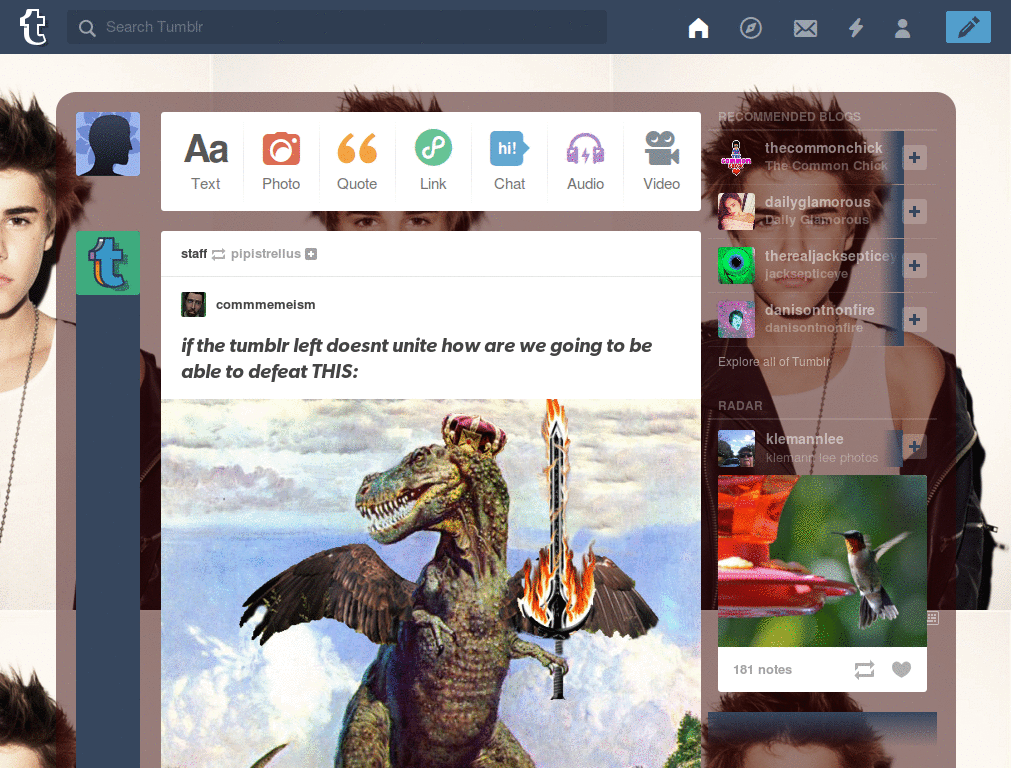Viewport: 1024px width, 768px height.
Task: Open the staff blog link
Action: pos(194,253)
